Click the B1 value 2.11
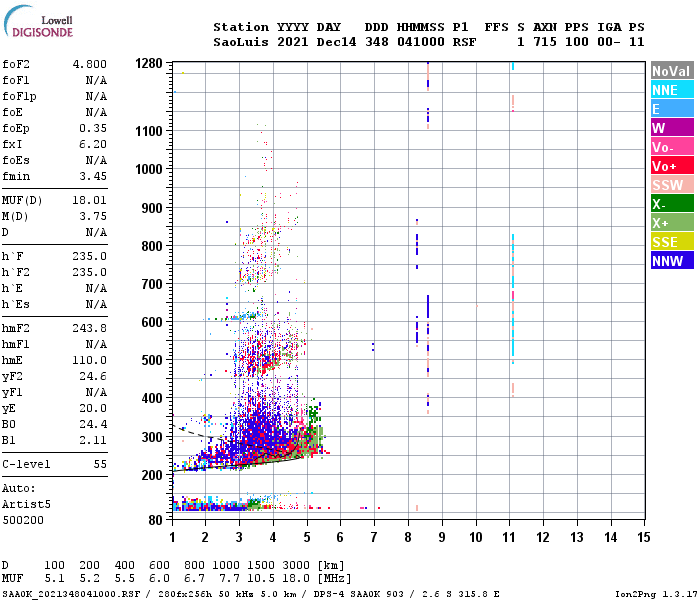This screenshot has height=600, width=700. point(93,441)
